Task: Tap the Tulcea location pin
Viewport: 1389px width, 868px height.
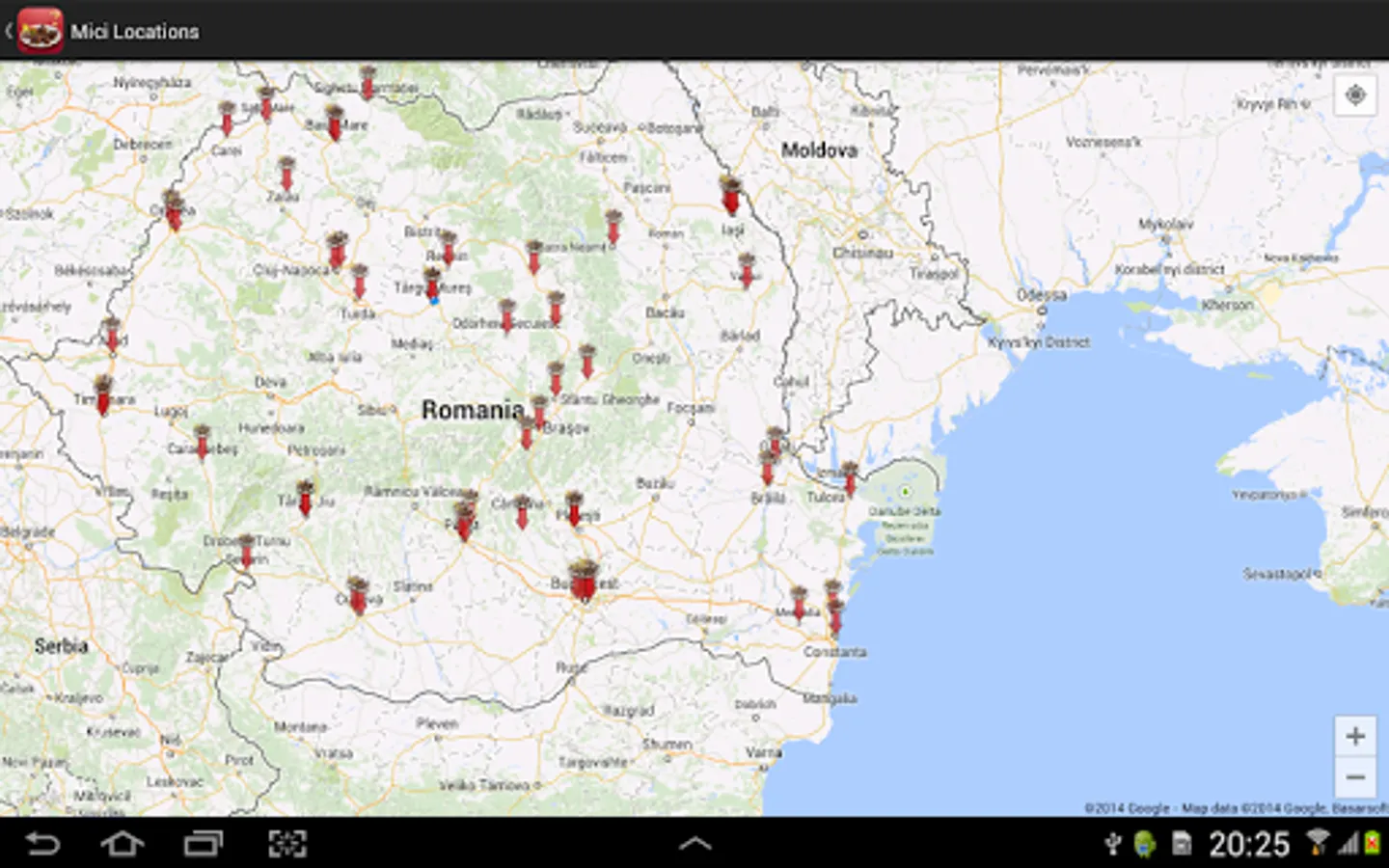Action: tap(850, 479)
